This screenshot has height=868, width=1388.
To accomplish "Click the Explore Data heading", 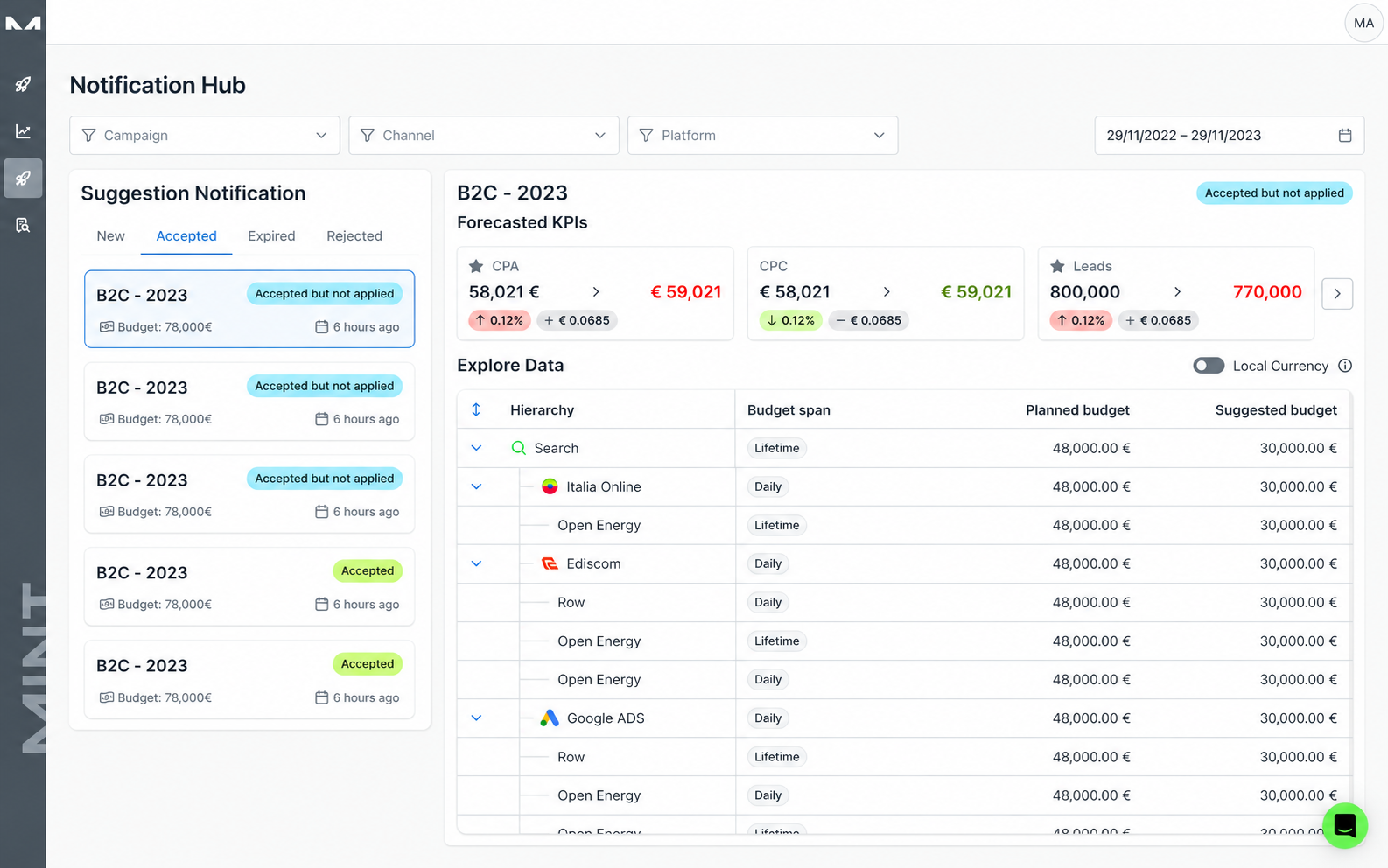I will [x=510, y=366].
